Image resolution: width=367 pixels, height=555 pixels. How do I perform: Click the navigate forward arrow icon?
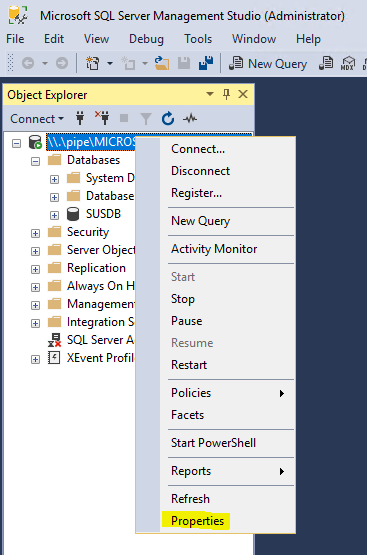(x=62, y=64)
